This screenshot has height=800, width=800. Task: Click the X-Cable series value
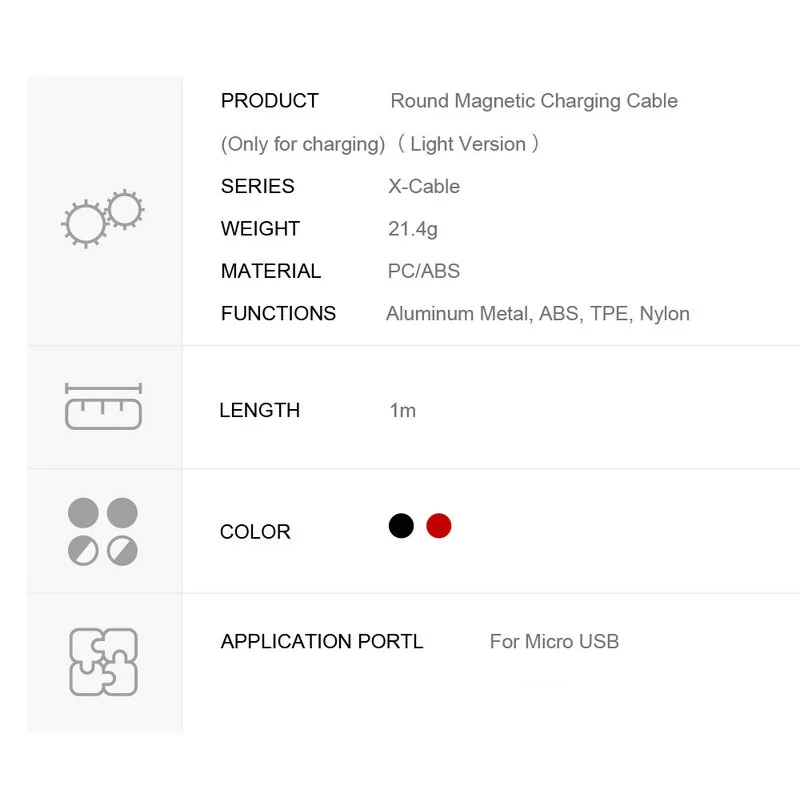pos(424,186)
